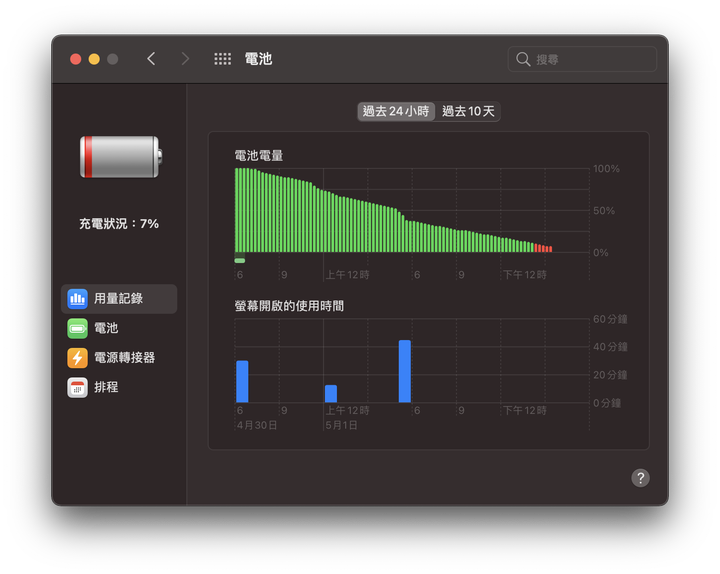
Task: Minimize window with yellow button
Action: pyautogui.click(x=94, y=59)
